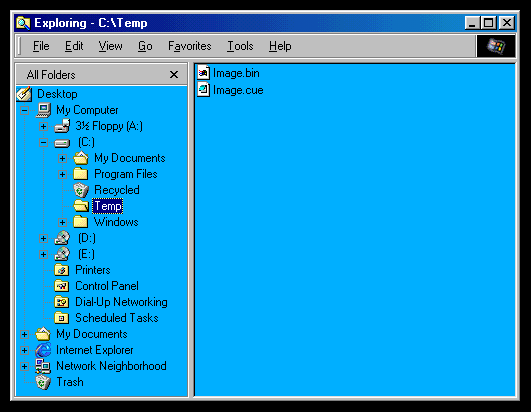The width and height of the screenshot is (531, 412).
Task: Open the View menu
Action: (110, 46)
